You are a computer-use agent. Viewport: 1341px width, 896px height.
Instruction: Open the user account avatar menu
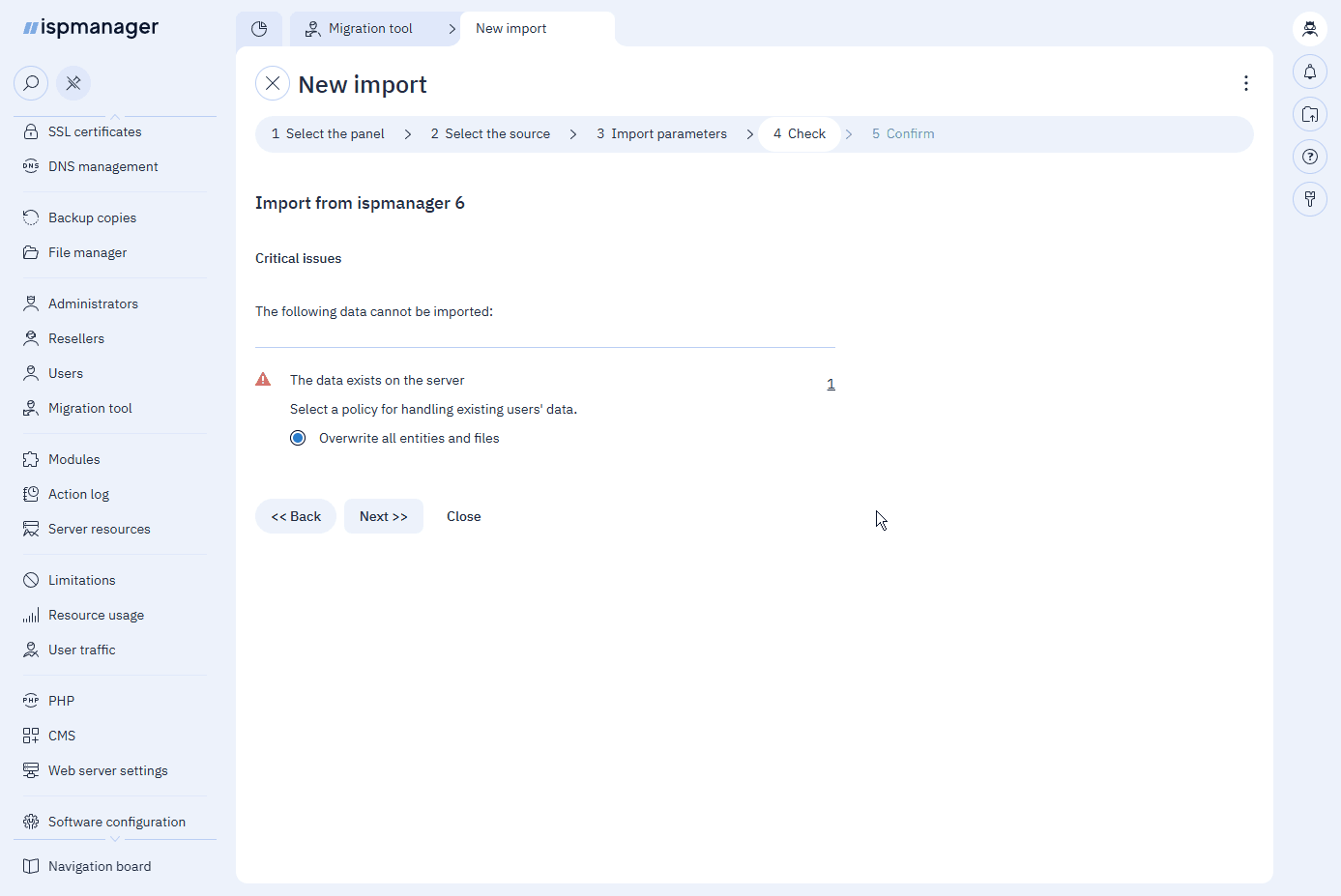coord(1310,29)
